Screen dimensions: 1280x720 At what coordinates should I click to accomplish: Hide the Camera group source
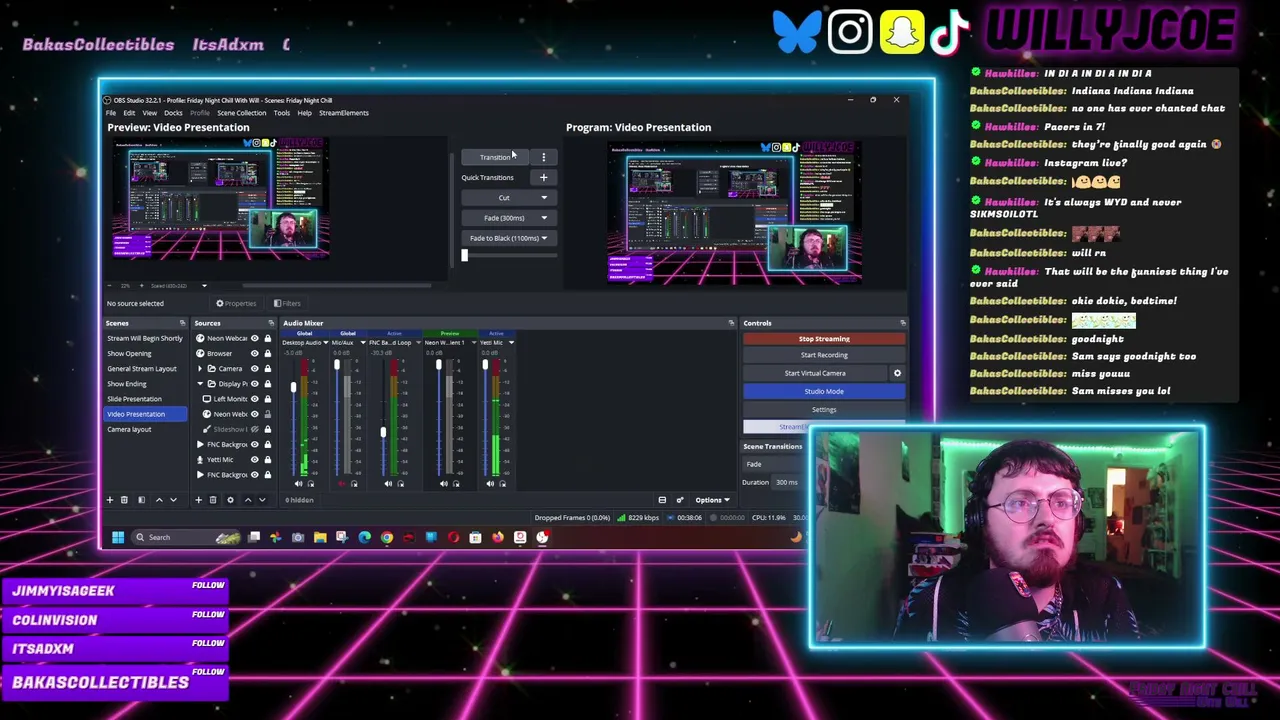[x=254, y=368]
